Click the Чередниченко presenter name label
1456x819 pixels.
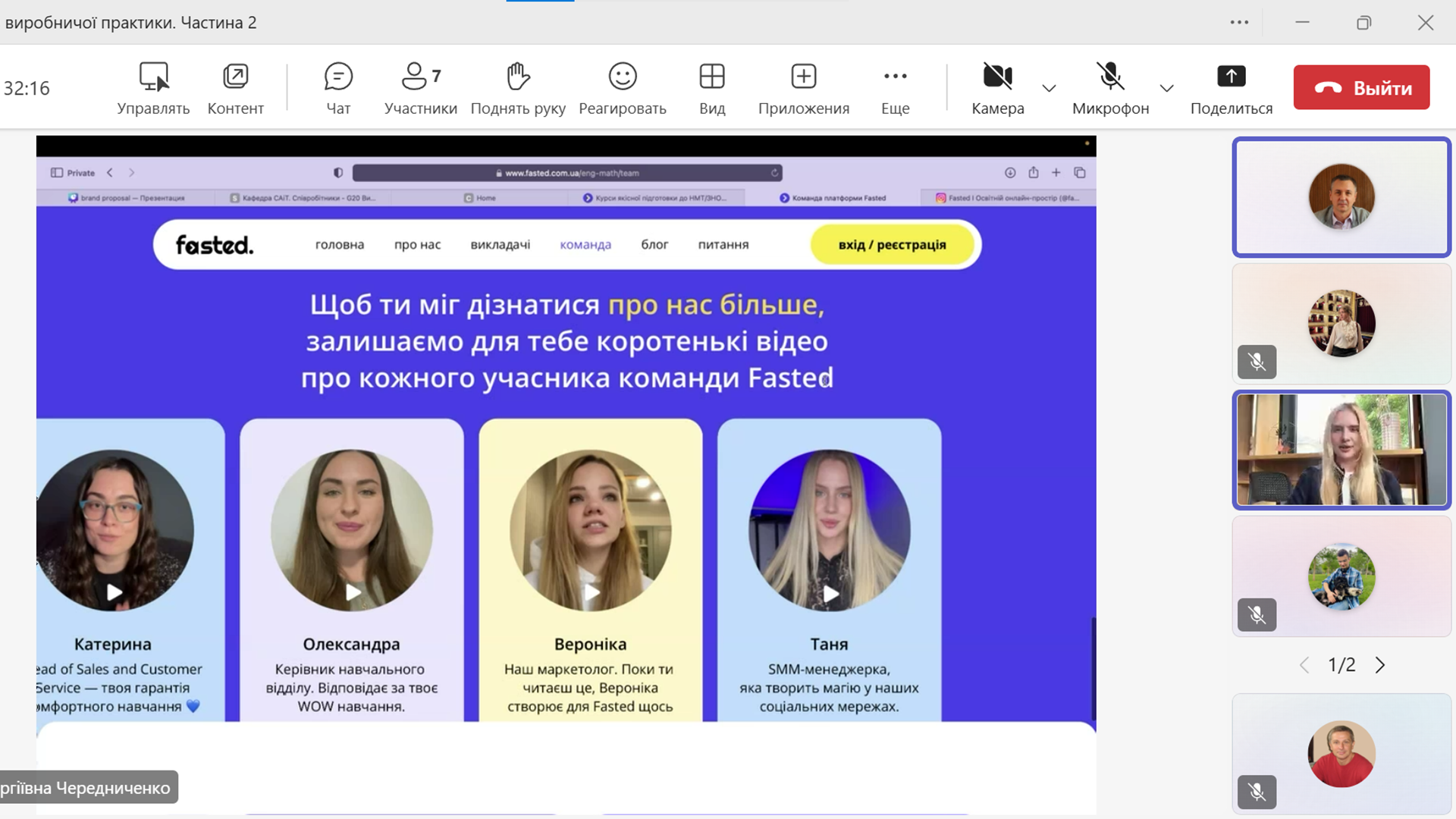(89, 787)
